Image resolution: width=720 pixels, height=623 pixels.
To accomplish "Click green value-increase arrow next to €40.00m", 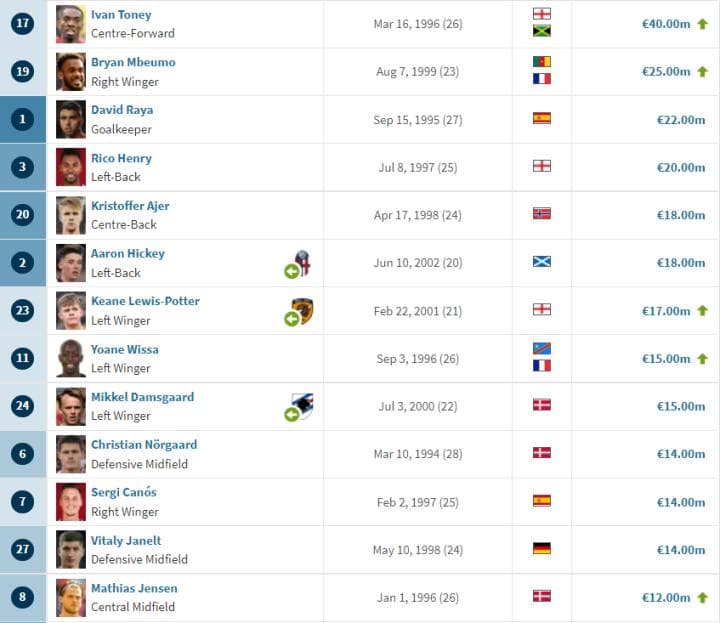I will click(703, 24).
